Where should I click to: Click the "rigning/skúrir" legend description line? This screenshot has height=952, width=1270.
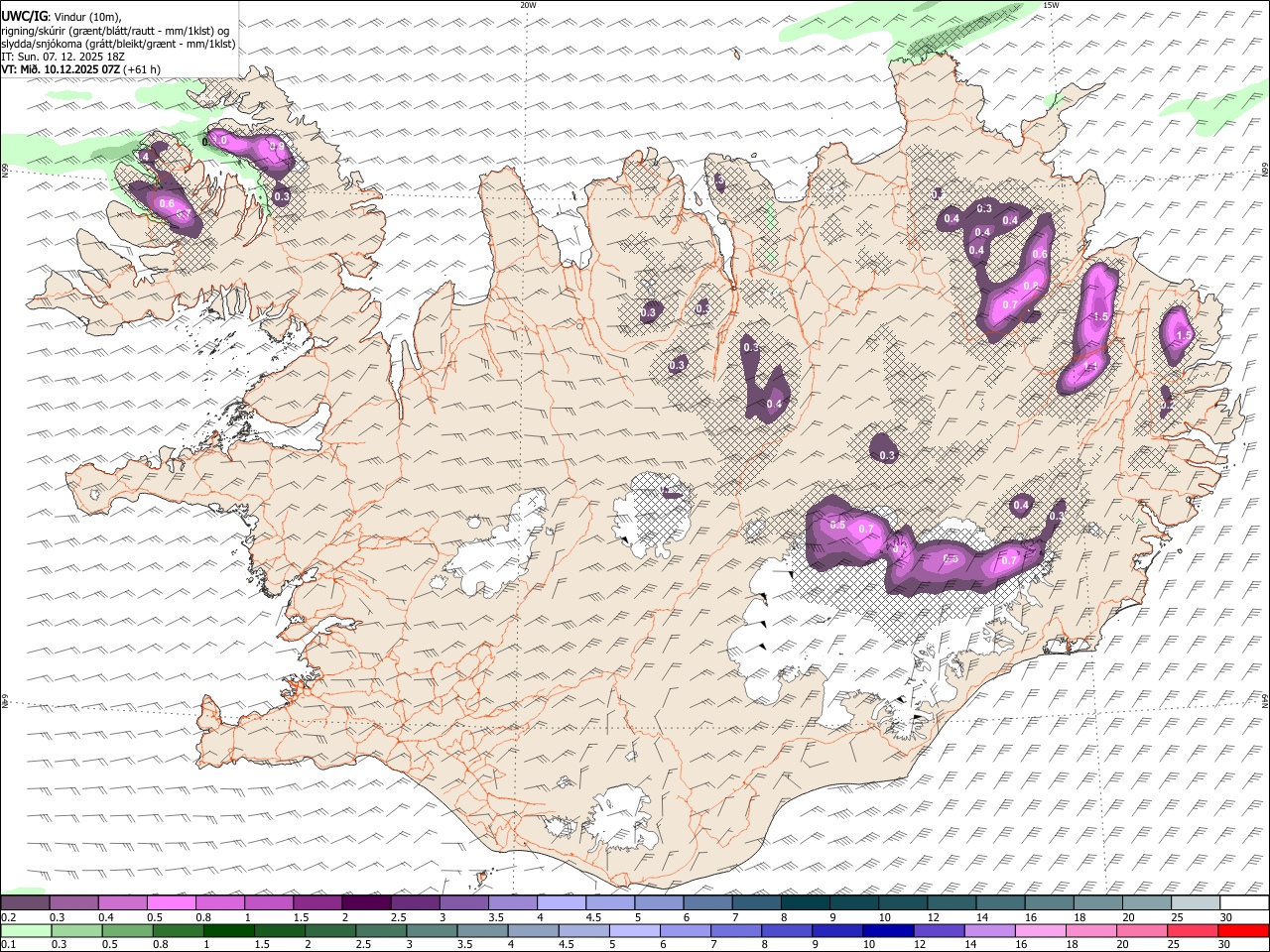[x=116, y=31]
